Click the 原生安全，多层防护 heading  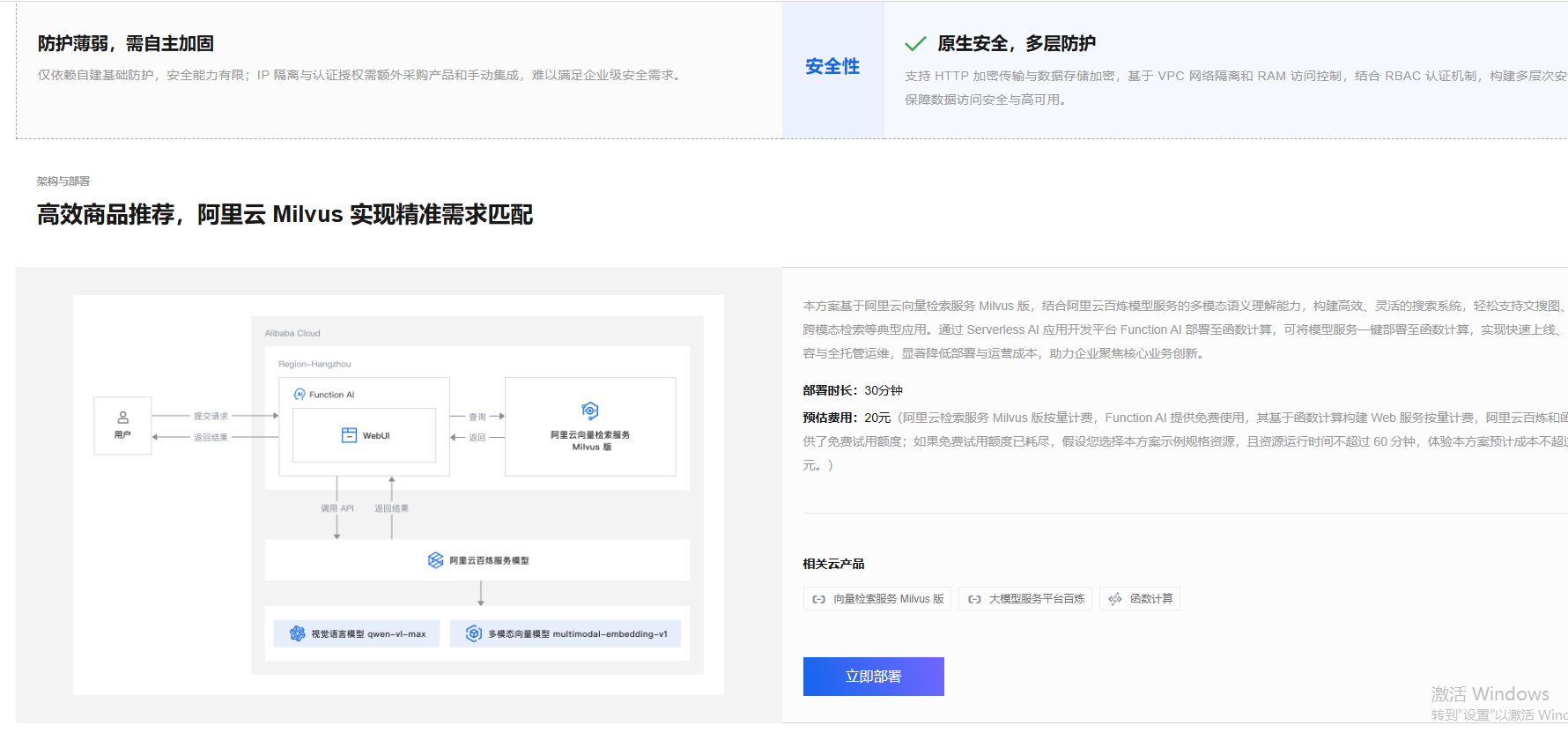pos(1017,43)
